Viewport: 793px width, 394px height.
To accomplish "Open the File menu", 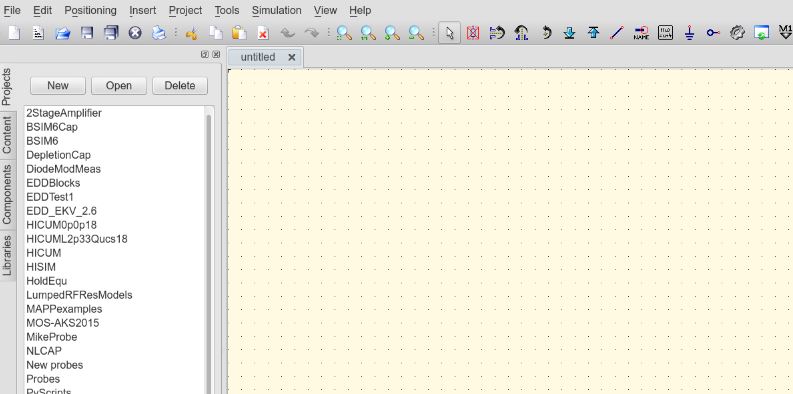I will [12, 10].
